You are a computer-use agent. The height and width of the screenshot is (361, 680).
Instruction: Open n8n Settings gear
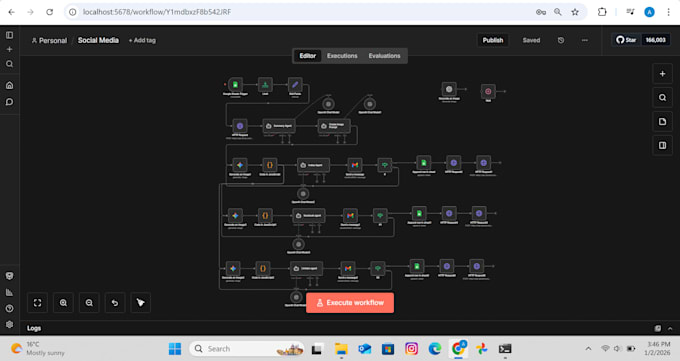pyautogui.click(x=10, y=325)
